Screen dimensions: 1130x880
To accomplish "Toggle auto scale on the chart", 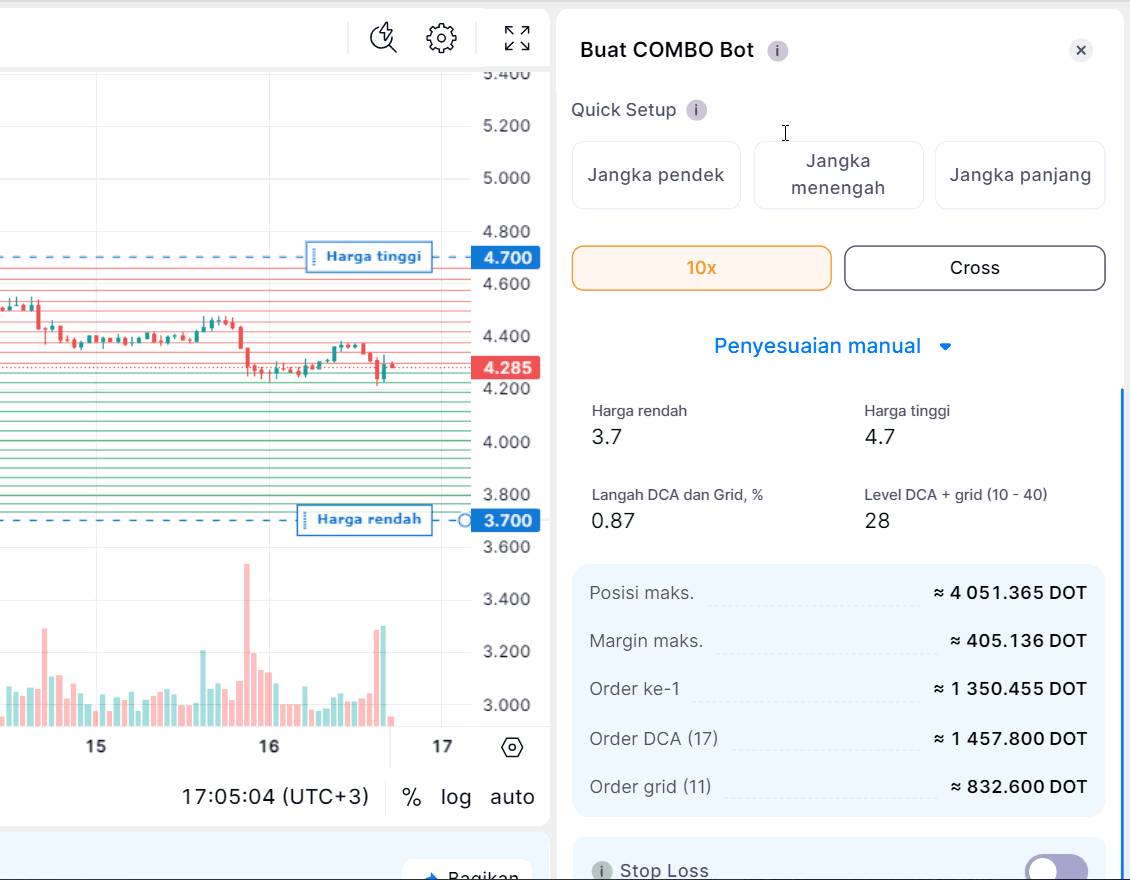I will click(x=512, y=797).
